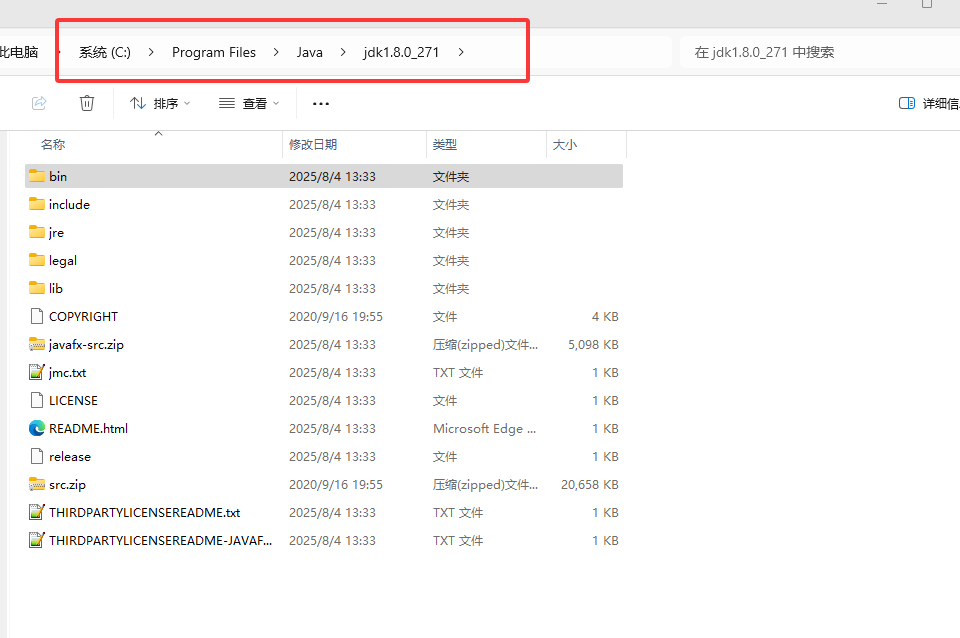Click 'Microsoft Edge ...' type cell
The image size is (960, 638).
[x=484, y=429]
